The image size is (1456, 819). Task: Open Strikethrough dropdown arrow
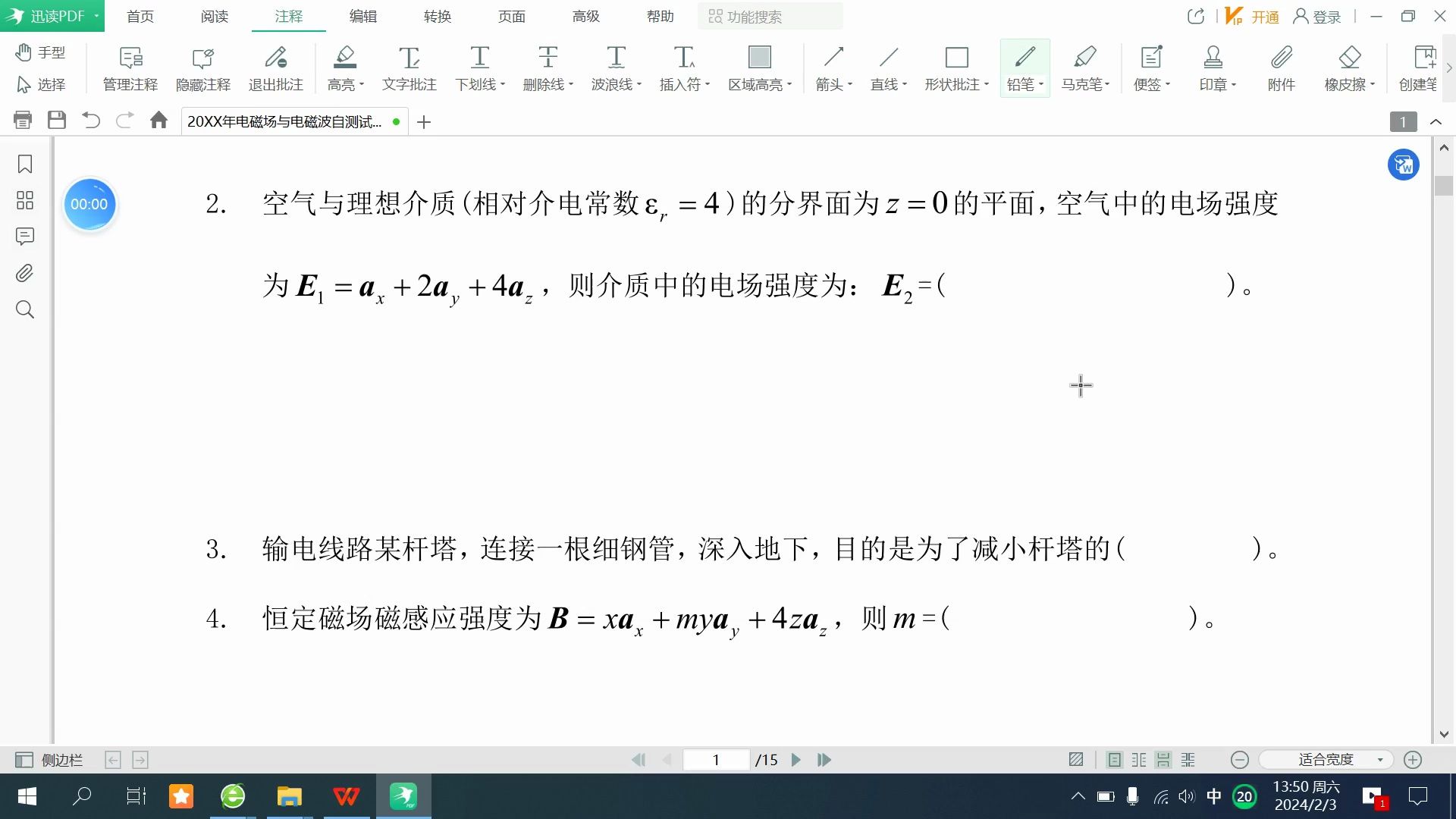(571, 85)
